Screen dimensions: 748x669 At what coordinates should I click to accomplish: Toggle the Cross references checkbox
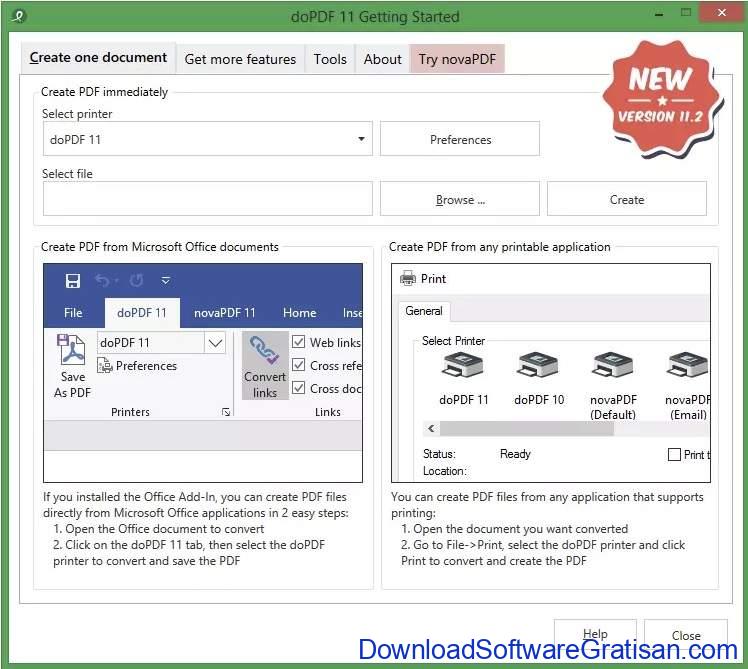pos(299,365)
